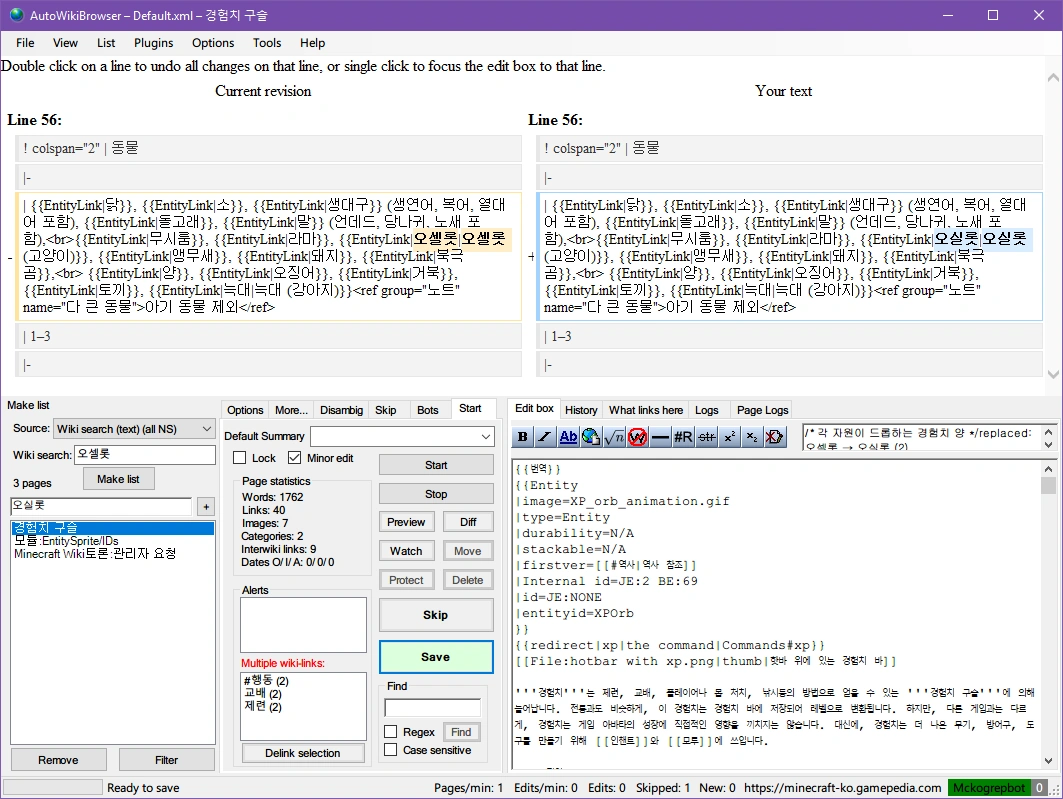Switch to the More... tab
Viewport: 1063px width, 799px height.
tap(292, 410)
